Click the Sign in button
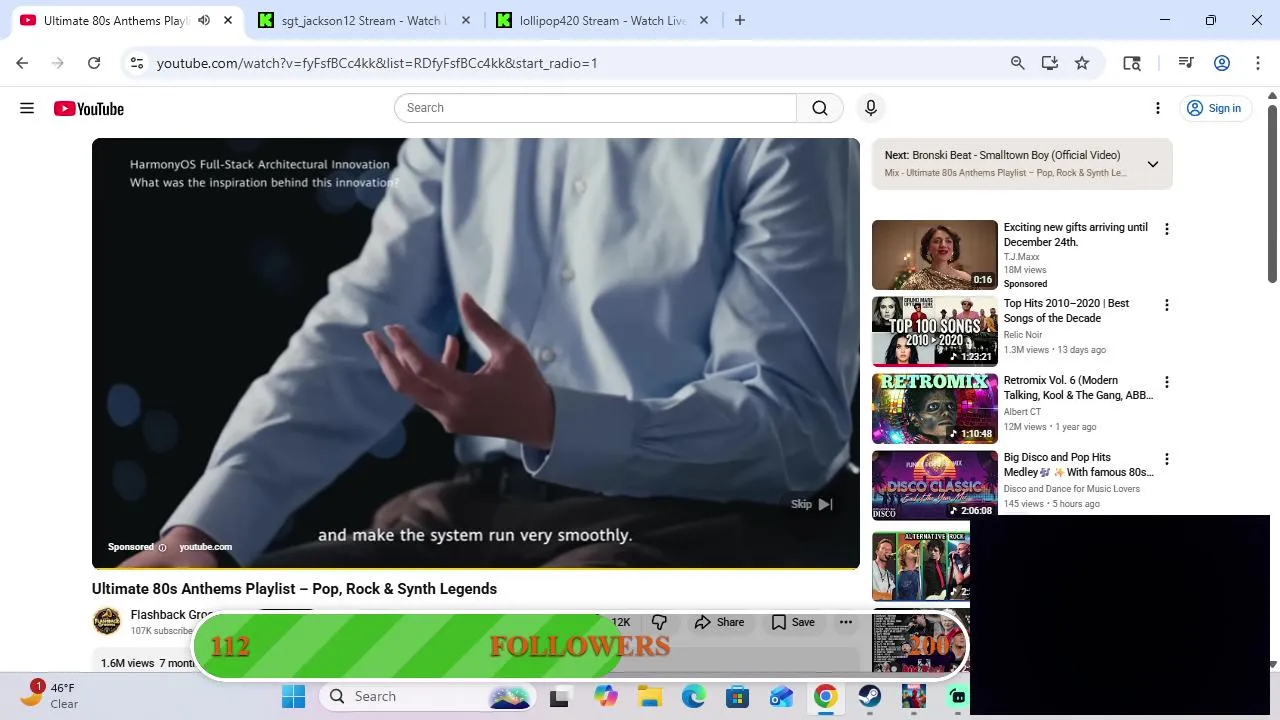 (1214, 108)
